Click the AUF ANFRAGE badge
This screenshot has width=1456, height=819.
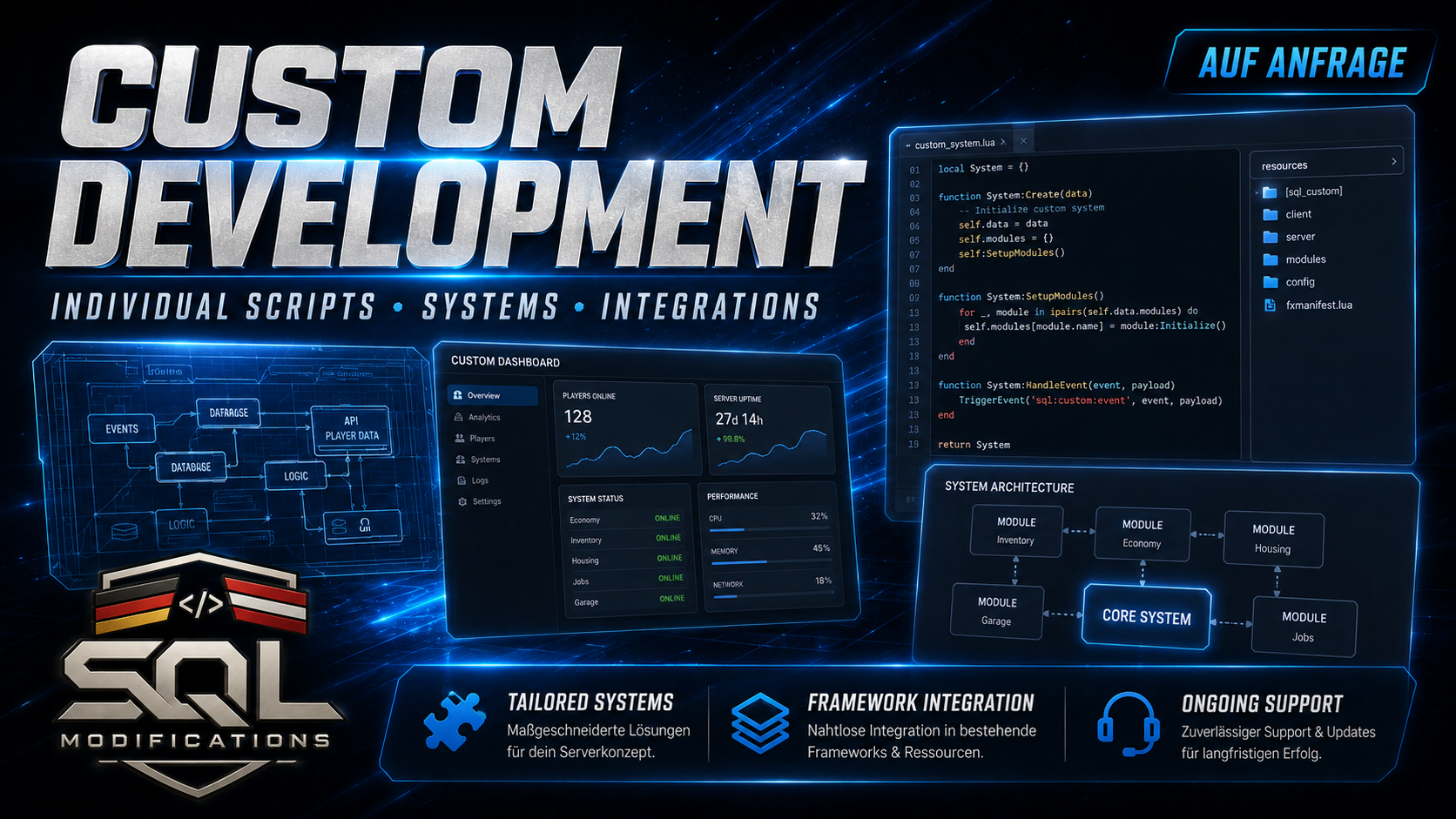pos(1301,62)
